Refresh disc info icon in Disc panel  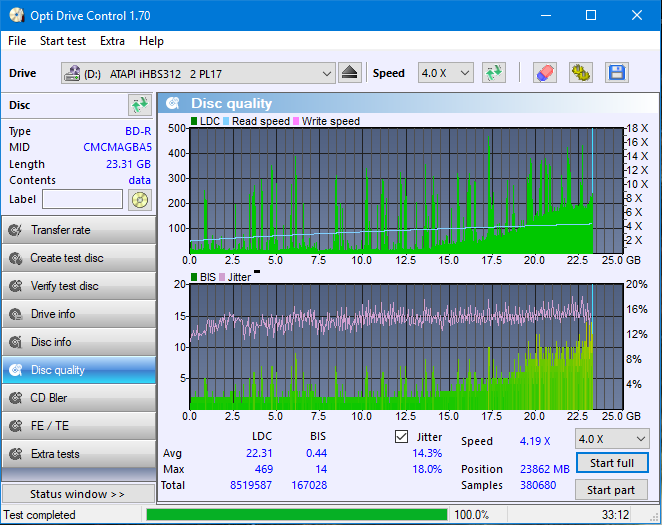(x=140, y=105)
